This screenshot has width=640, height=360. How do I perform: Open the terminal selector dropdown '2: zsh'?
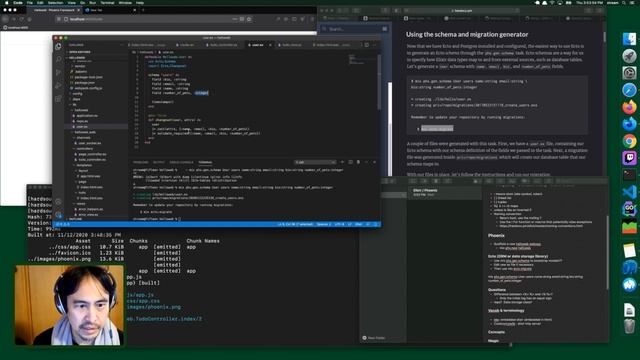pyautogui.click(x=315, y=162)
